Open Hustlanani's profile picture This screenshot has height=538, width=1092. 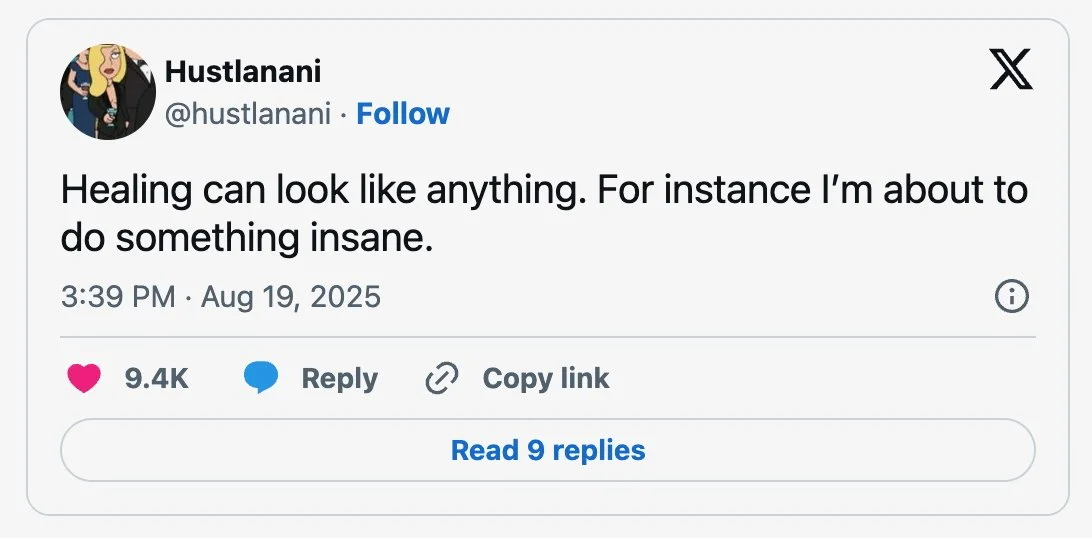click(x=108, y=92)
